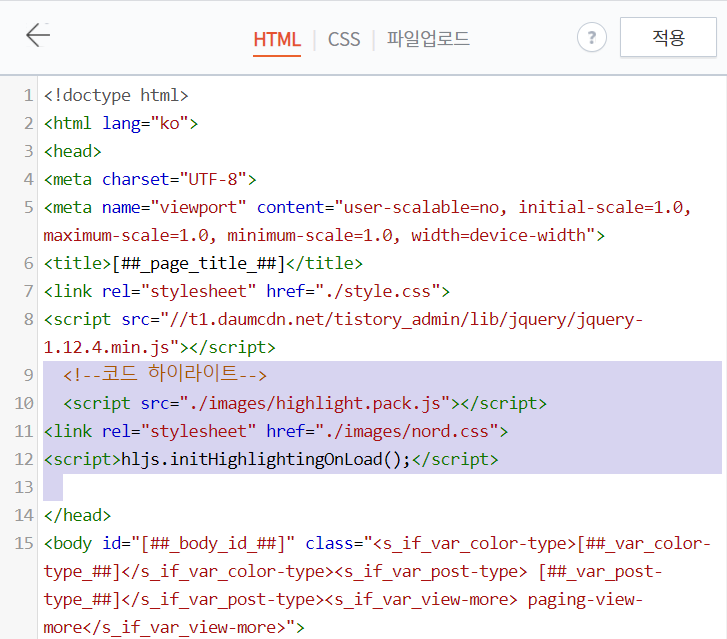Click line number 1 in gutter

click(x=28, y=96)
